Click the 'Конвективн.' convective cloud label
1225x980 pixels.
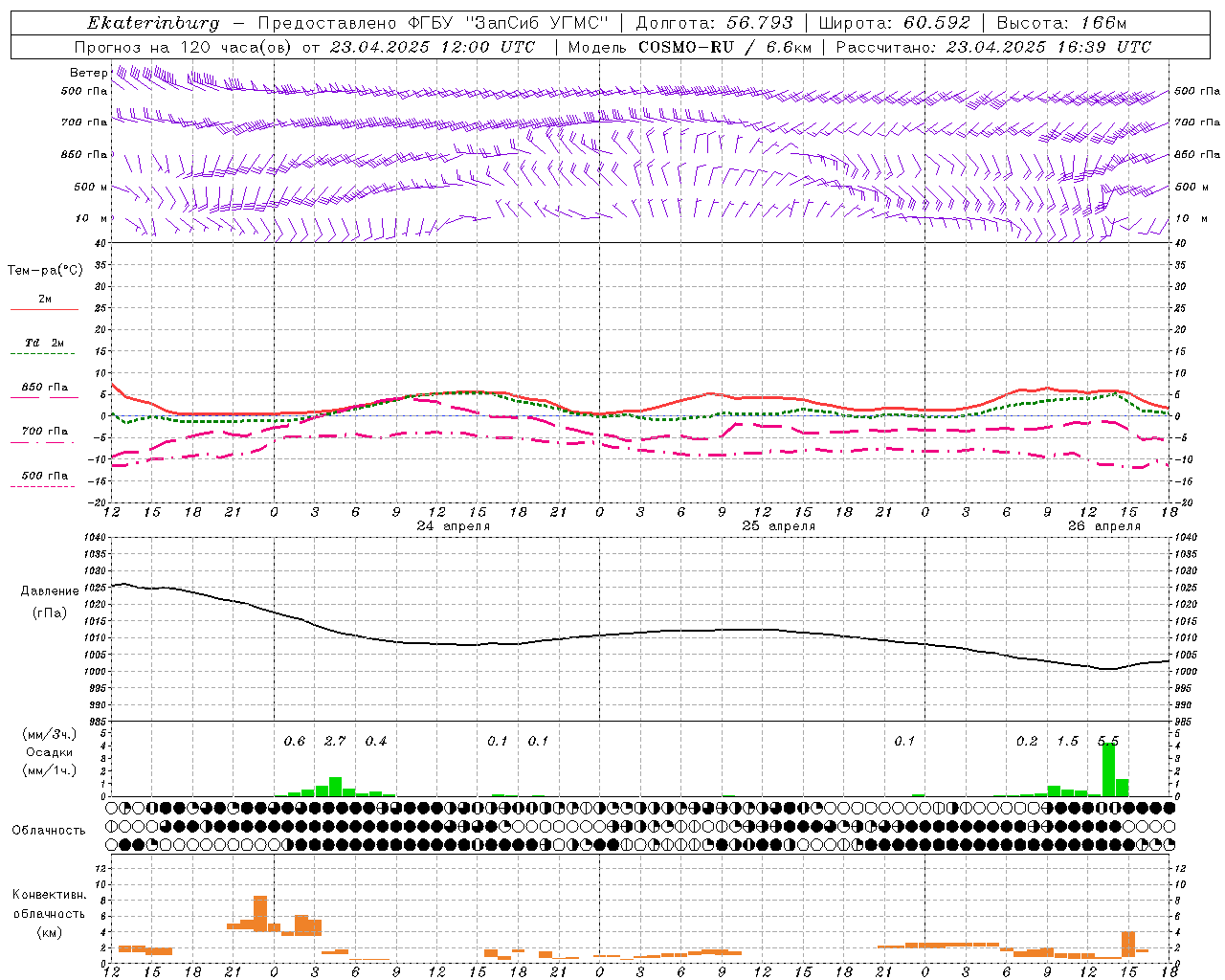click(50, 895)
